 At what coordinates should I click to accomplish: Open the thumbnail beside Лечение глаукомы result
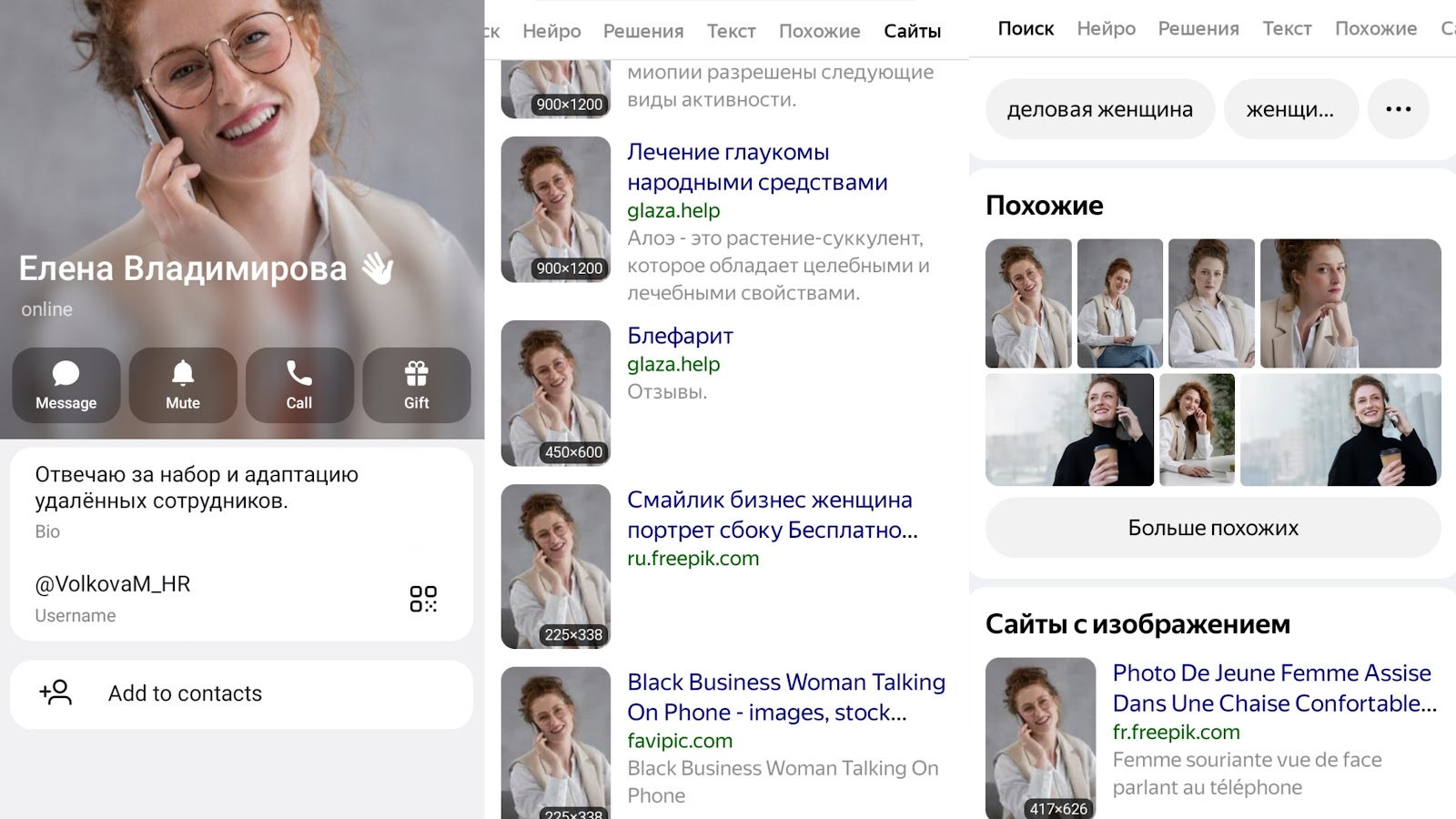pos(556,209)
